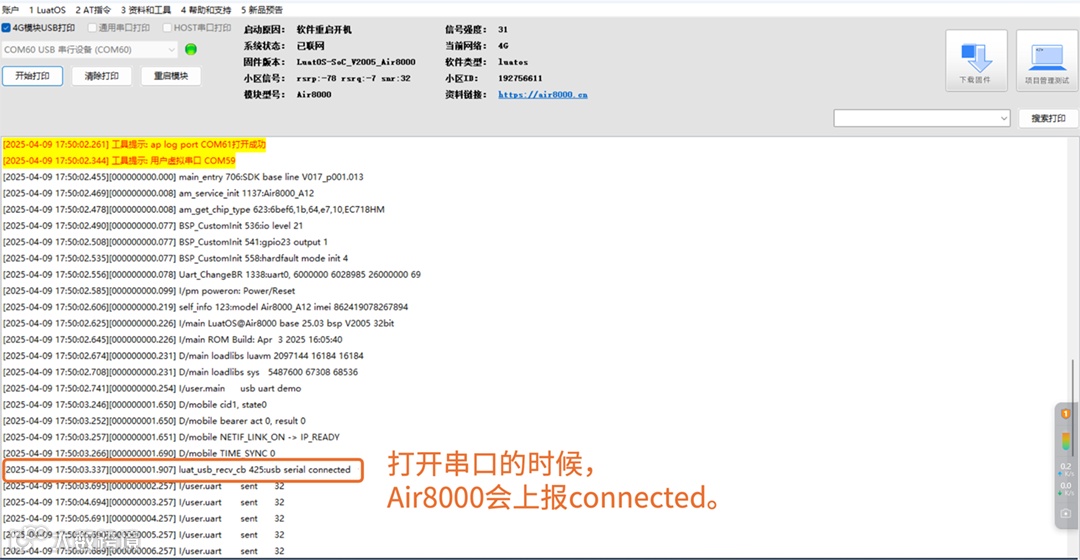Image resolution: width=1080 pixels, height=560 pixels.
Task: Select the 'am_get_chip_type' log line
Action: [194, 209]
